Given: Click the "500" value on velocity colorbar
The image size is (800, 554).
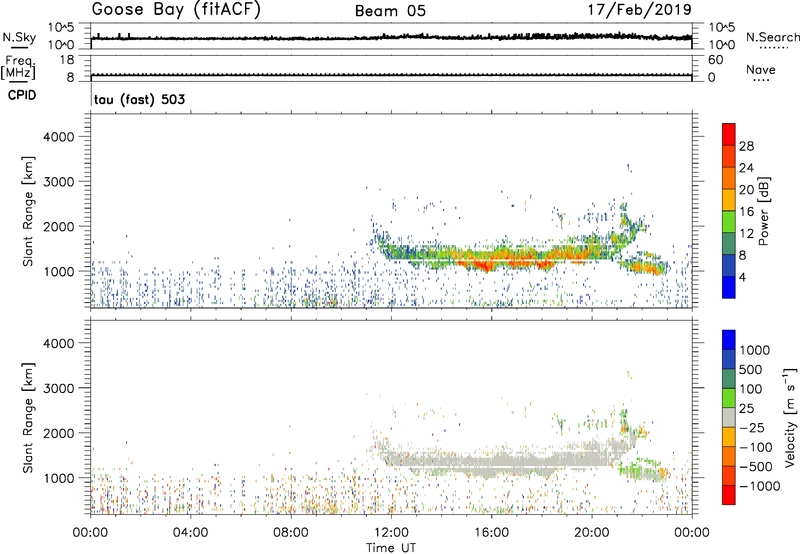Looking at the screenshot, I should point(751,370).
